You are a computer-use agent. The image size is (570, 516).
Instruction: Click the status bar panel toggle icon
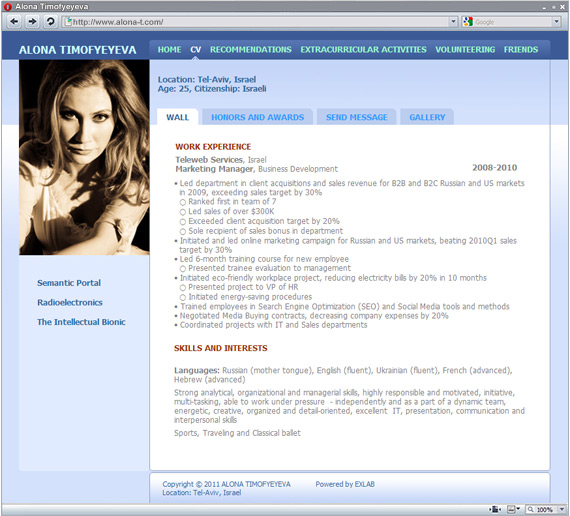pos(495,509)
